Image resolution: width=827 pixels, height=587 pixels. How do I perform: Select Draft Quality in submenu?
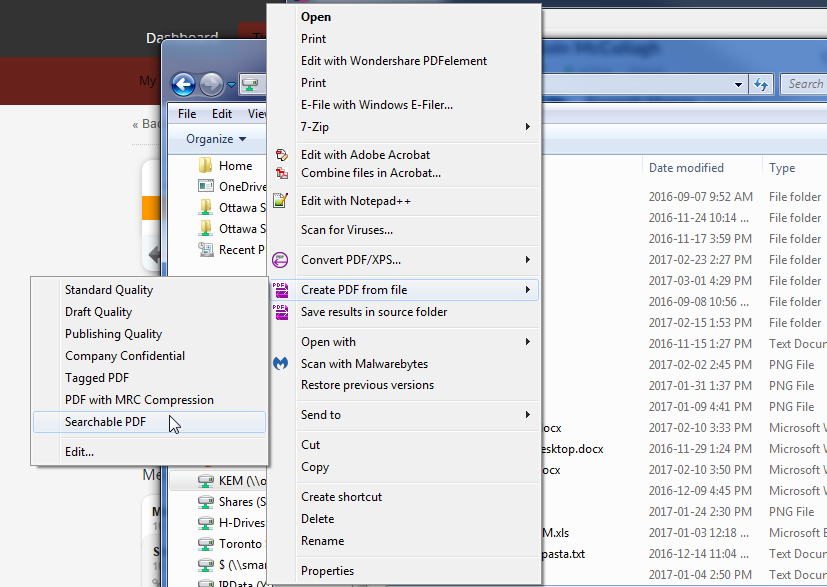[x=98, y=312]
